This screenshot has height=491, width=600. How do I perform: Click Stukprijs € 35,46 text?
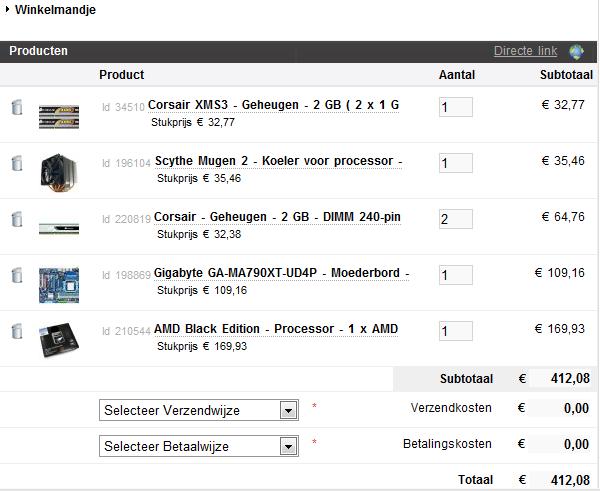tap(199, 178)
